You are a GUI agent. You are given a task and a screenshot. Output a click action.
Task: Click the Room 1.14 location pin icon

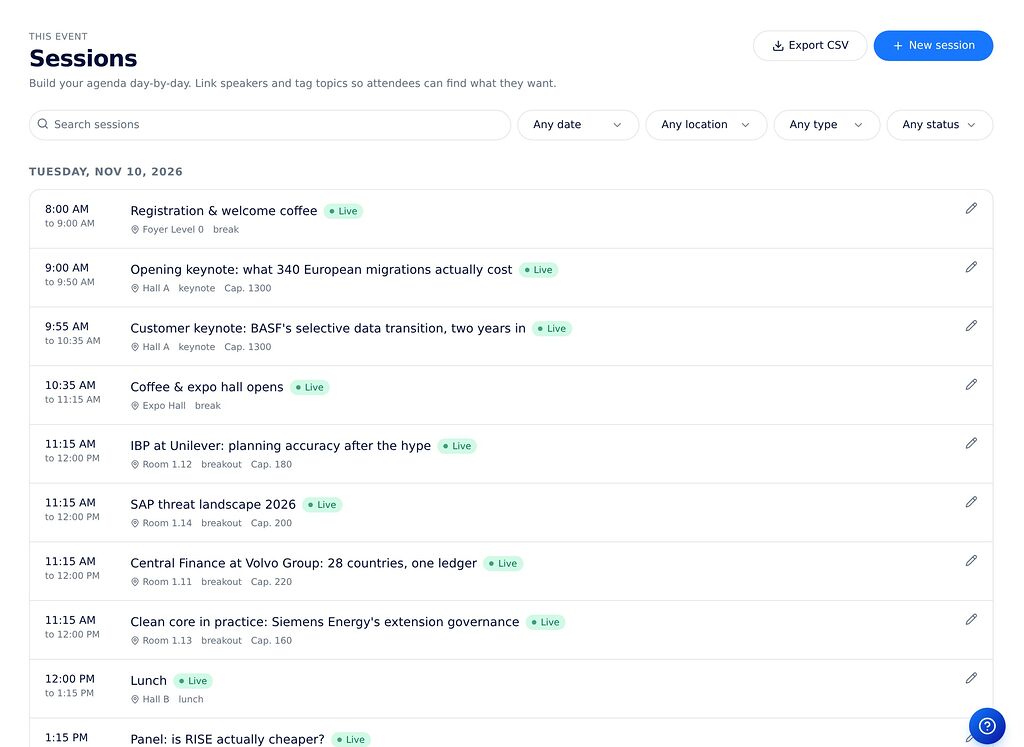135,524
